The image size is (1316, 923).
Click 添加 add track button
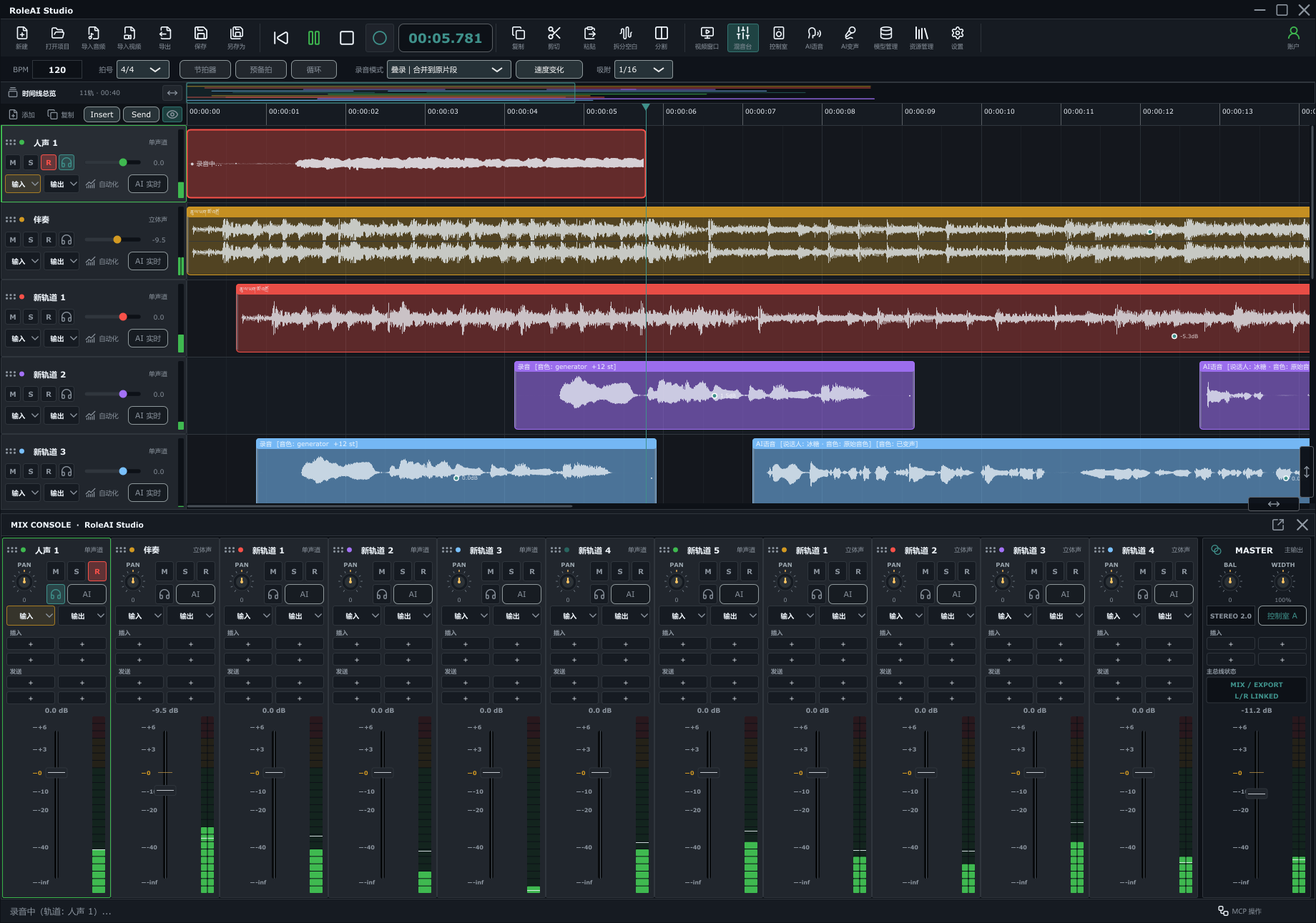21,114
